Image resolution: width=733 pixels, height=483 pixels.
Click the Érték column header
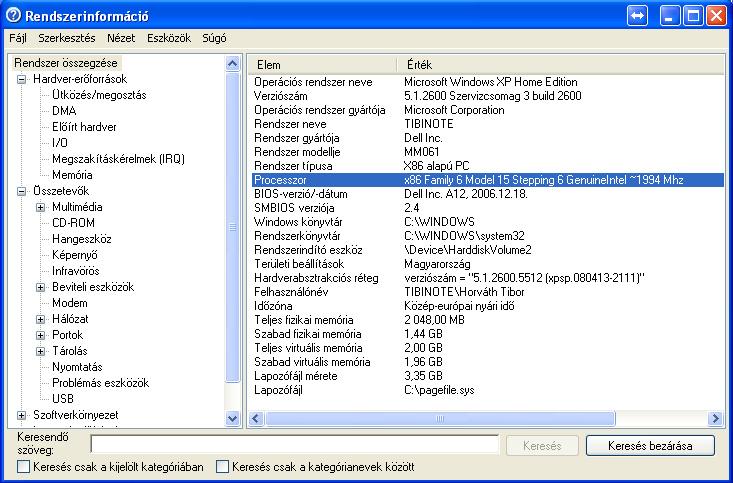click(560, 65)
